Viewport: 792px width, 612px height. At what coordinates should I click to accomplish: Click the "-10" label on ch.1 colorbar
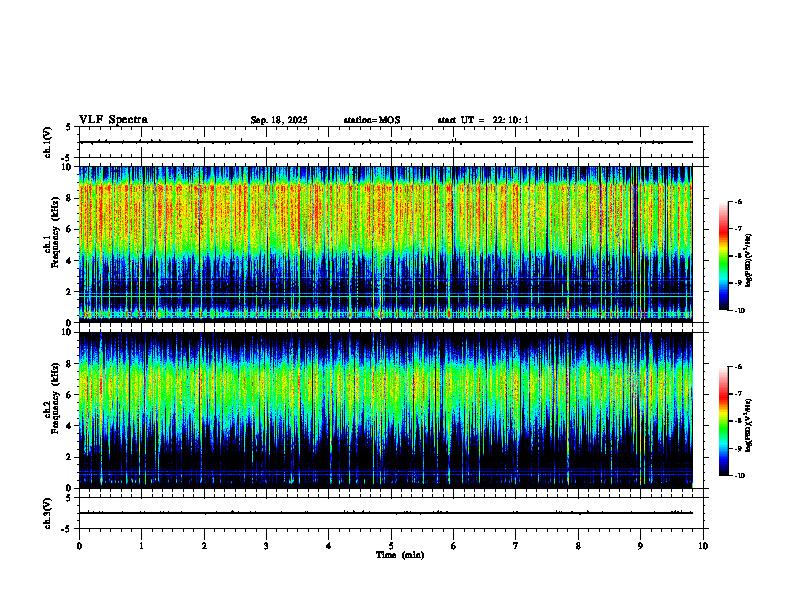[738, 311]
